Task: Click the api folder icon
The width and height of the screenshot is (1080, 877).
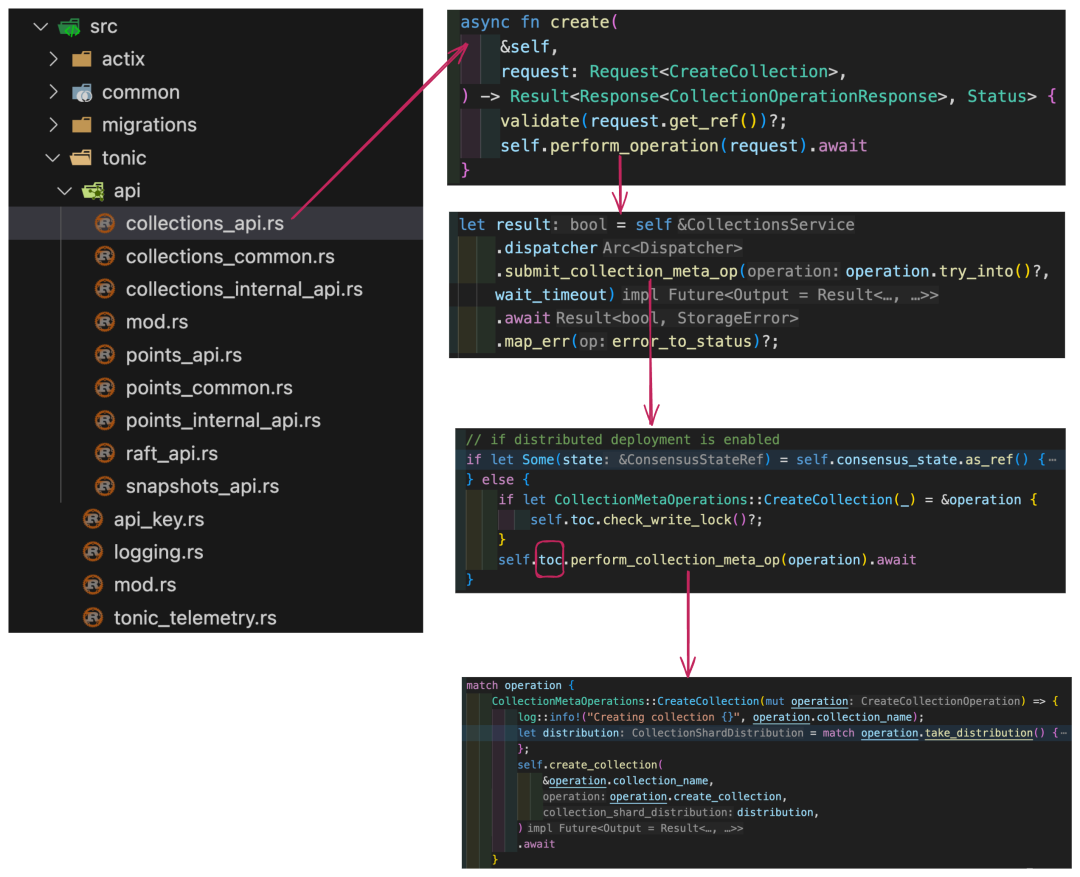Action: click(93, 191)
